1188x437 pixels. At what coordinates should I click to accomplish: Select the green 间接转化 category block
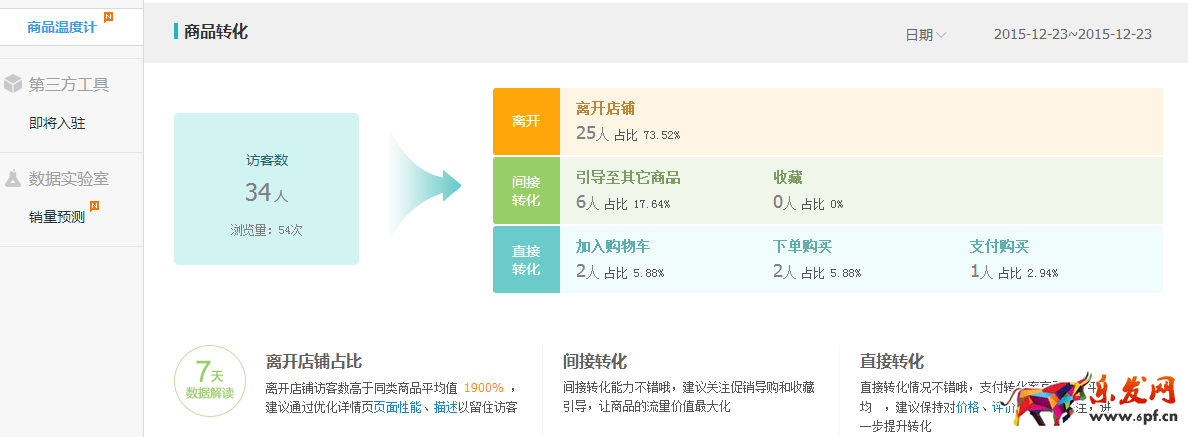(526, 190)
